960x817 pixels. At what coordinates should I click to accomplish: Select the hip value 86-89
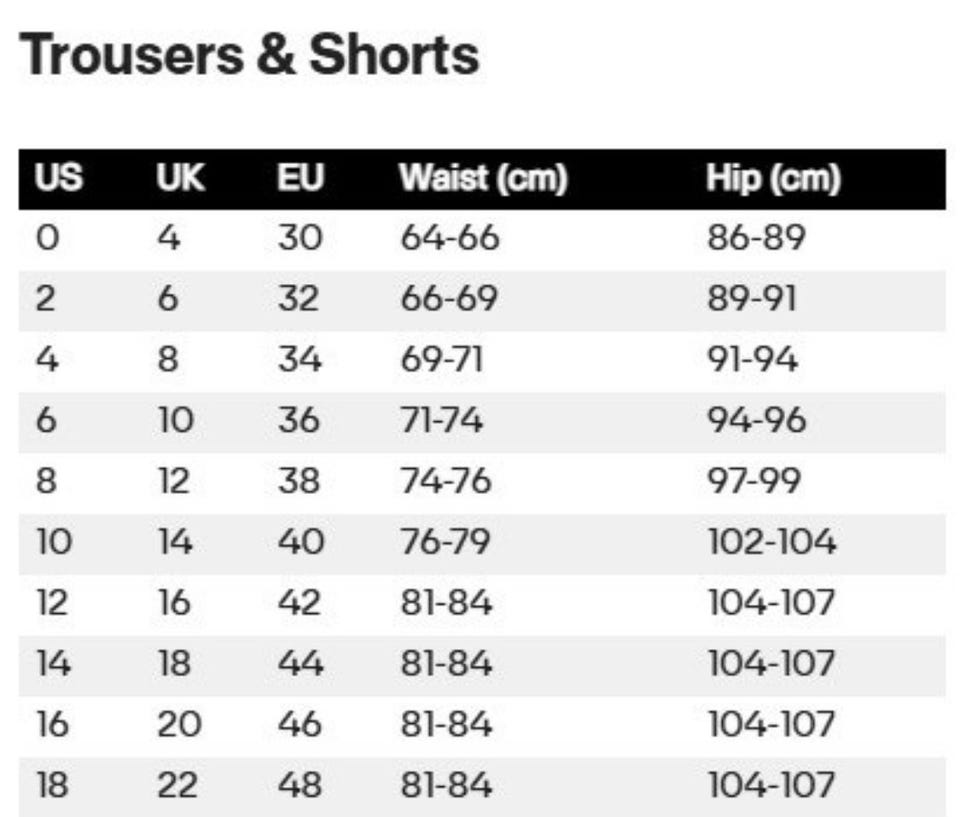coord(757,238)
